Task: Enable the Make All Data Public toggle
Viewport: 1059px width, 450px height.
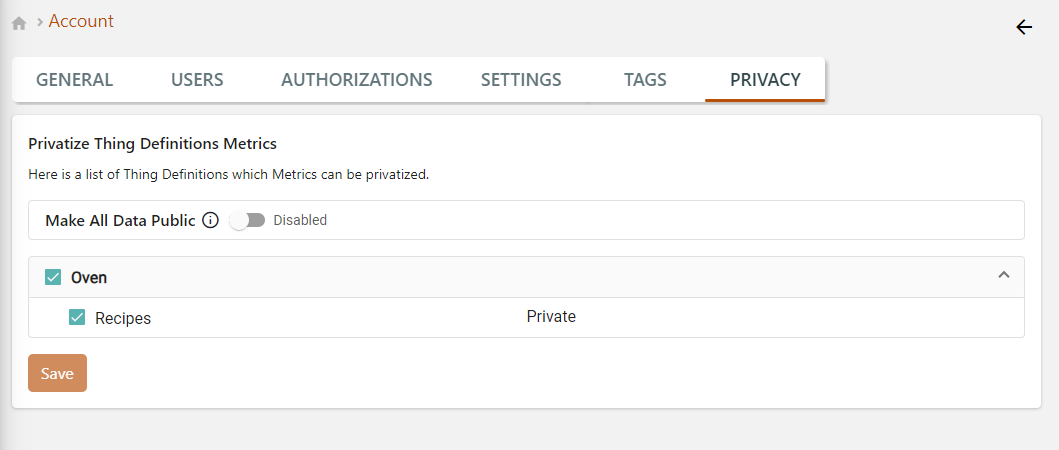Action: pos(247,220)
